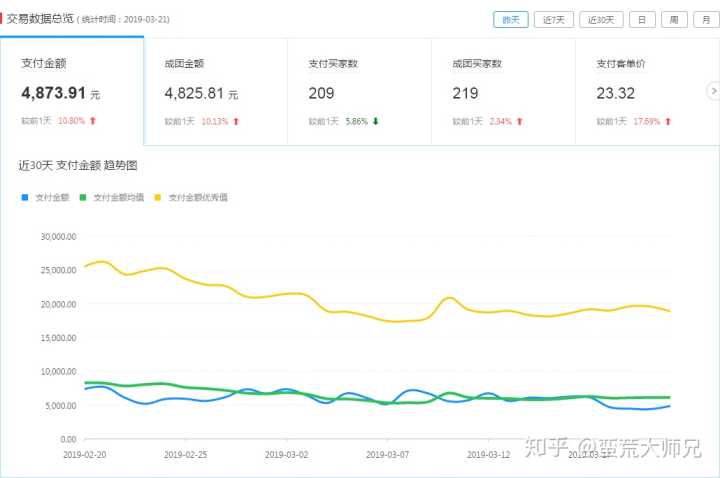
Task: Click the 17.69% change percentage
Action: (647, 121)
